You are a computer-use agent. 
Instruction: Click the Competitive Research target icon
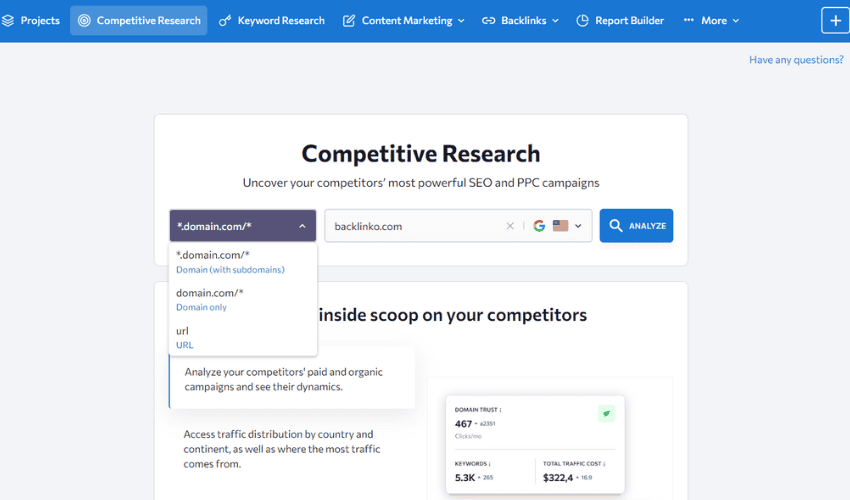coord(84,21)
